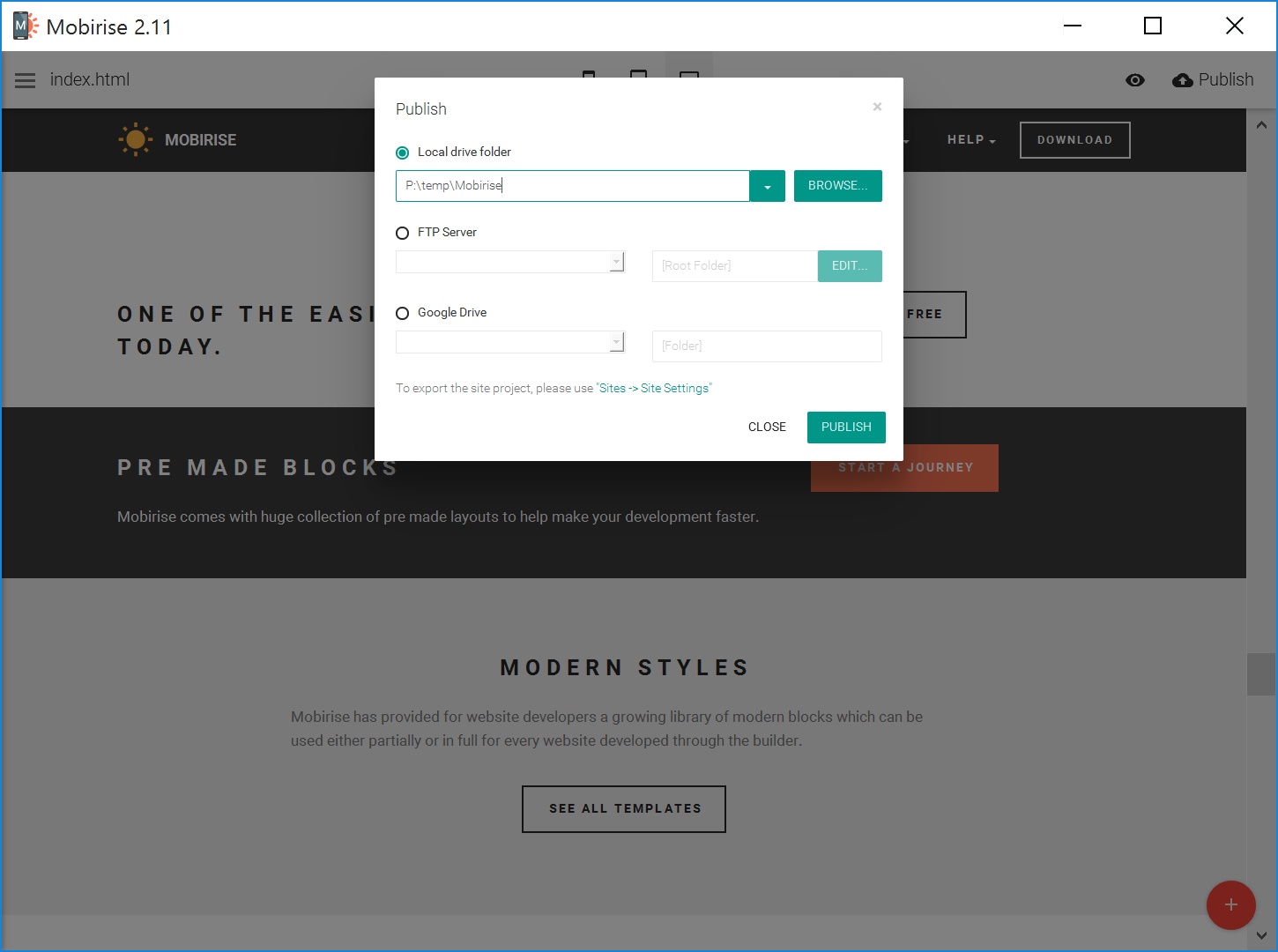Viewport: 1278px width, 952px height.
Task: Select the Local drive folder option
Action: pyautogui.click(x=403, y=152)
